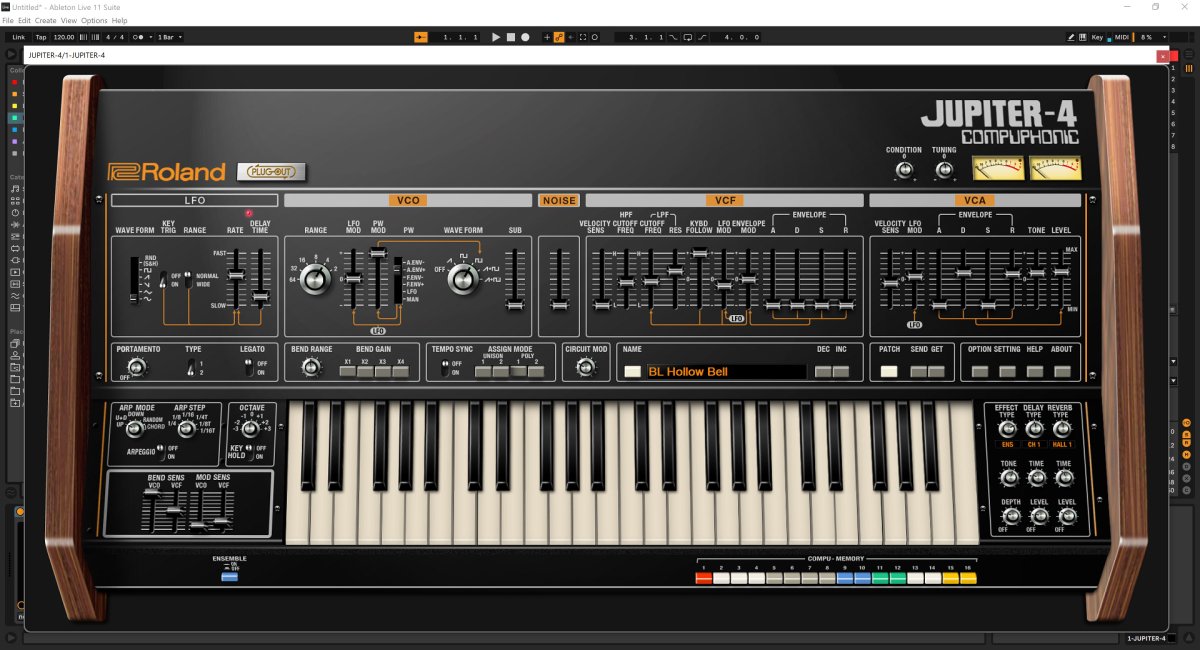
Task: Click the TUNING knob
Action: point(944,170)
